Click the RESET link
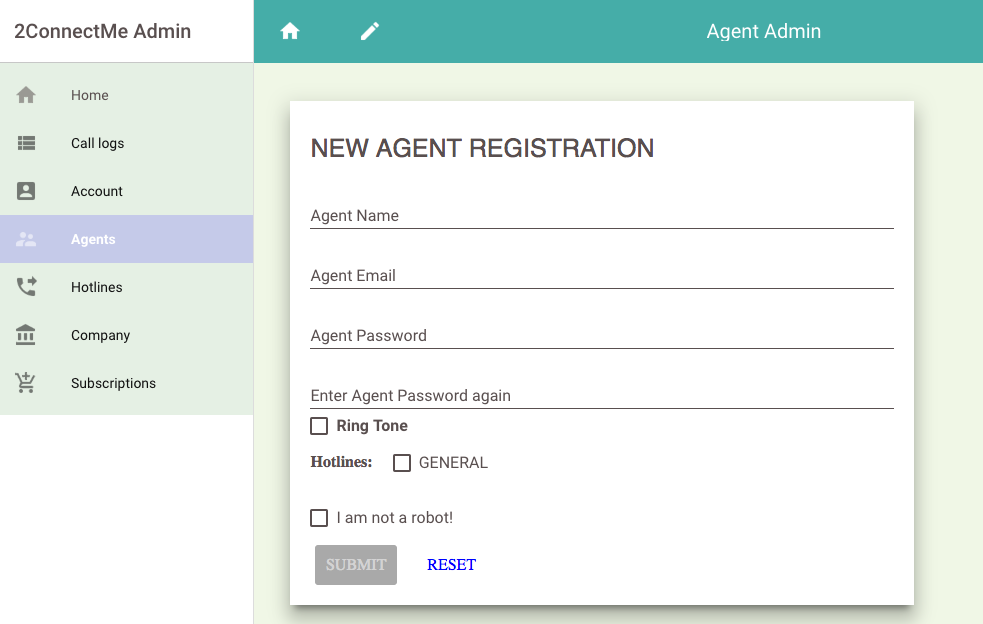 (451, 565)
